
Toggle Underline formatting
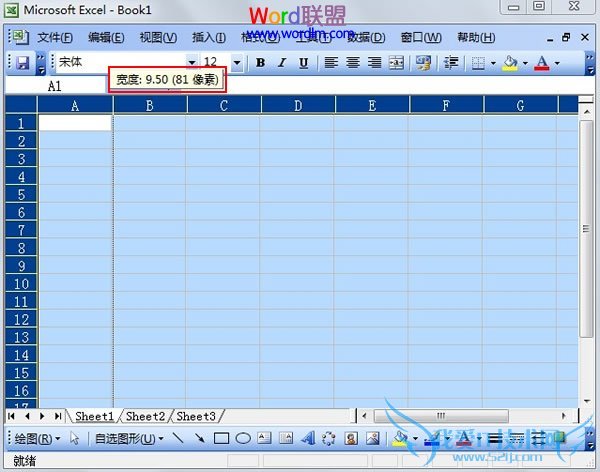click(303, 62)
